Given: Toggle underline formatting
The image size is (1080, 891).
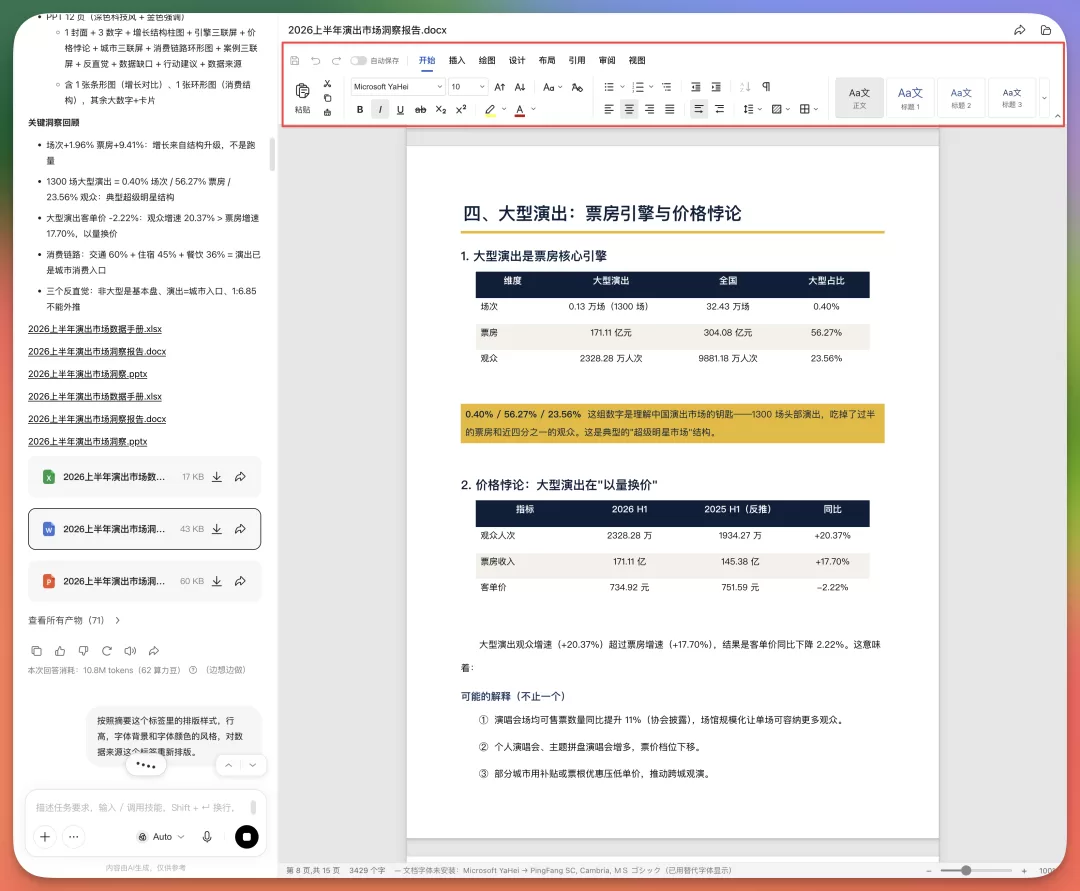Looking at the screenshot, I should tap(400, 109).
